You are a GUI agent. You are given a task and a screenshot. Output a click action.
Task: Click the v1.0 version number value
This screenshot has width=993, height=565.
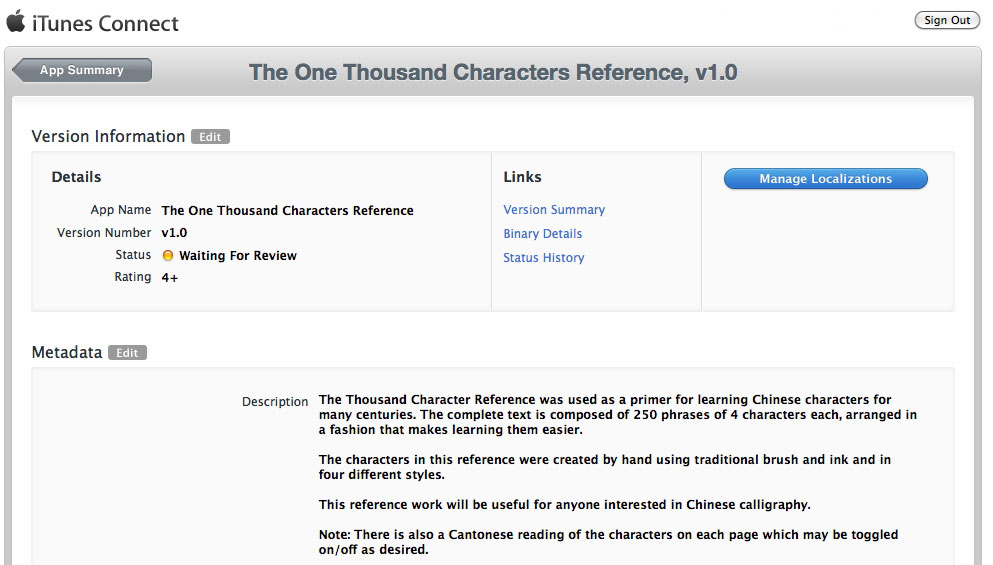[174, 232]
